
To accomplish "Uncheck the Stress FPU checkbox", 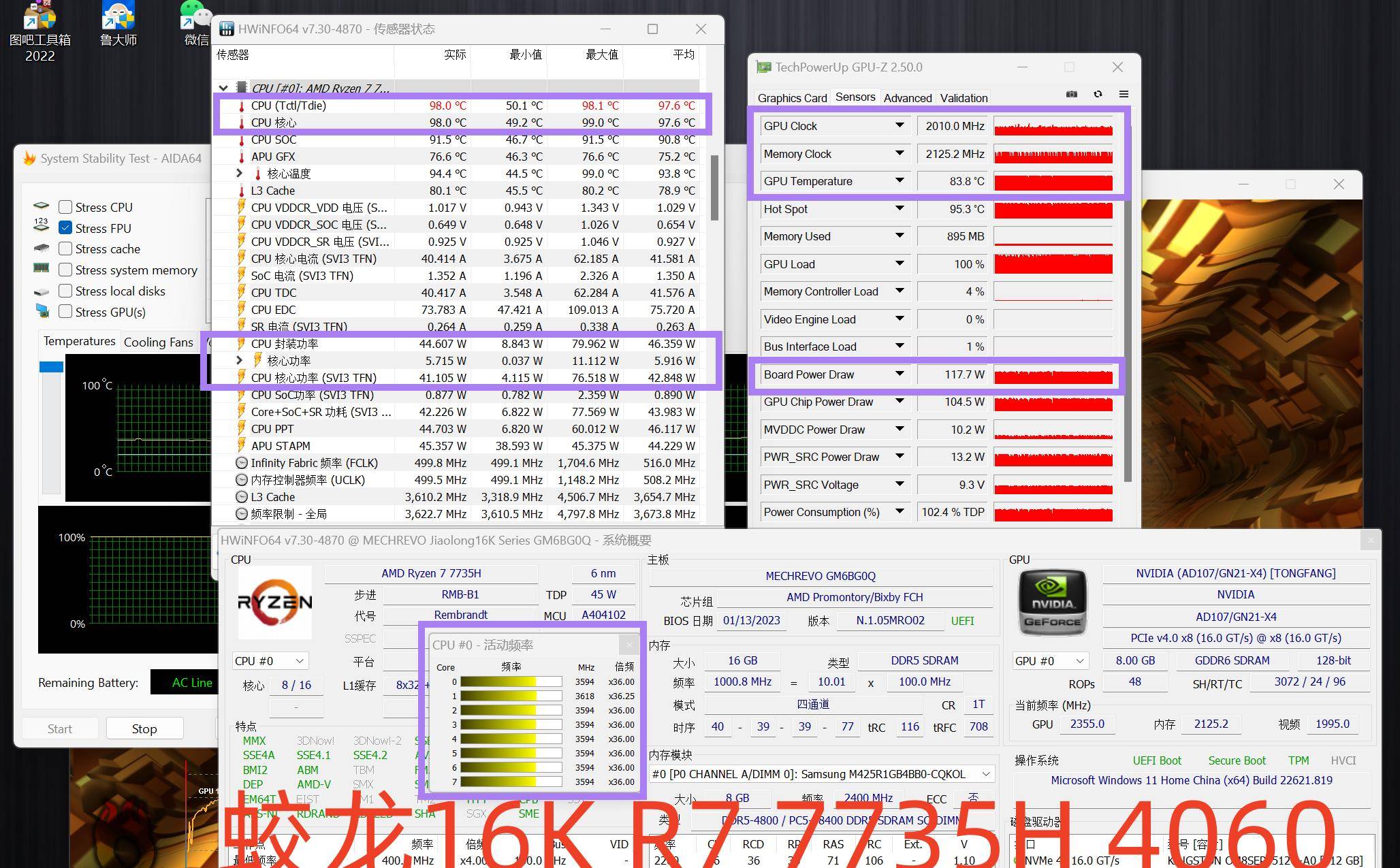I will [65, 228].
